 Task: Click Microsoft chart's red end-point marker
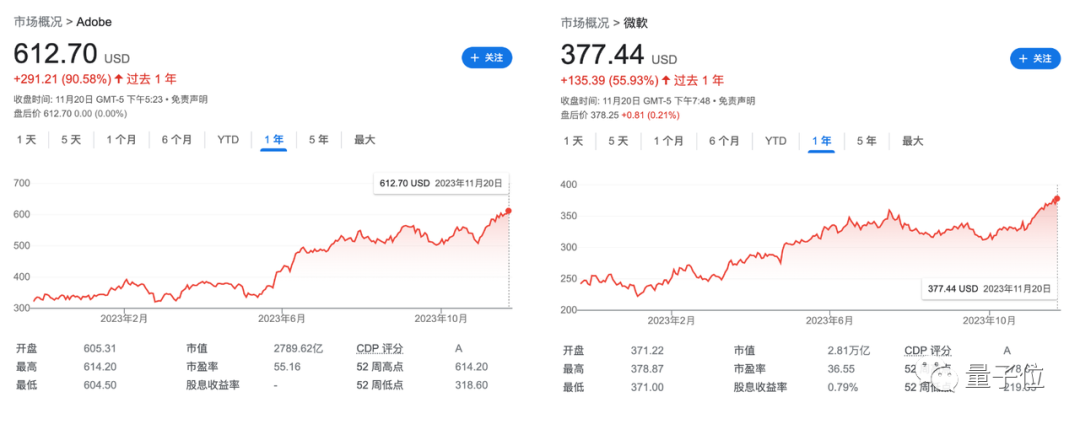pyautogui.click(x=1057, y=199)
